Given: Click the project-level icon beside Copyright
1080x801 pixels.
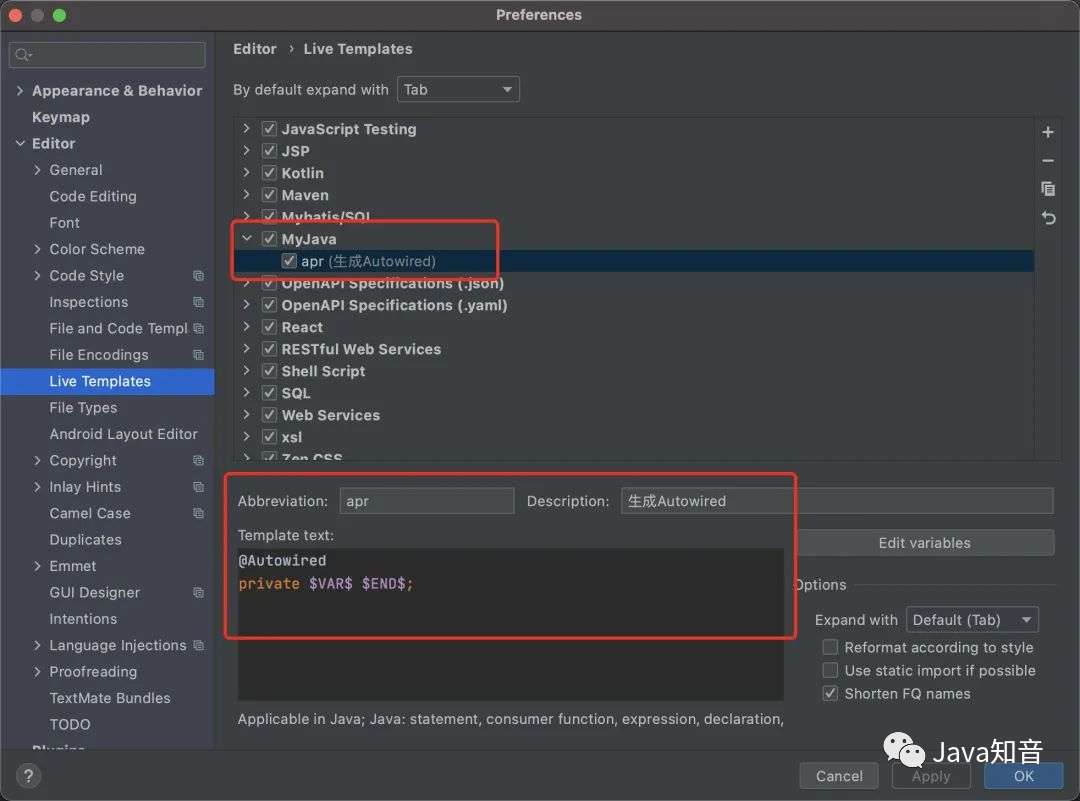Looking at the screenshot, I should (x=198, y=461).
